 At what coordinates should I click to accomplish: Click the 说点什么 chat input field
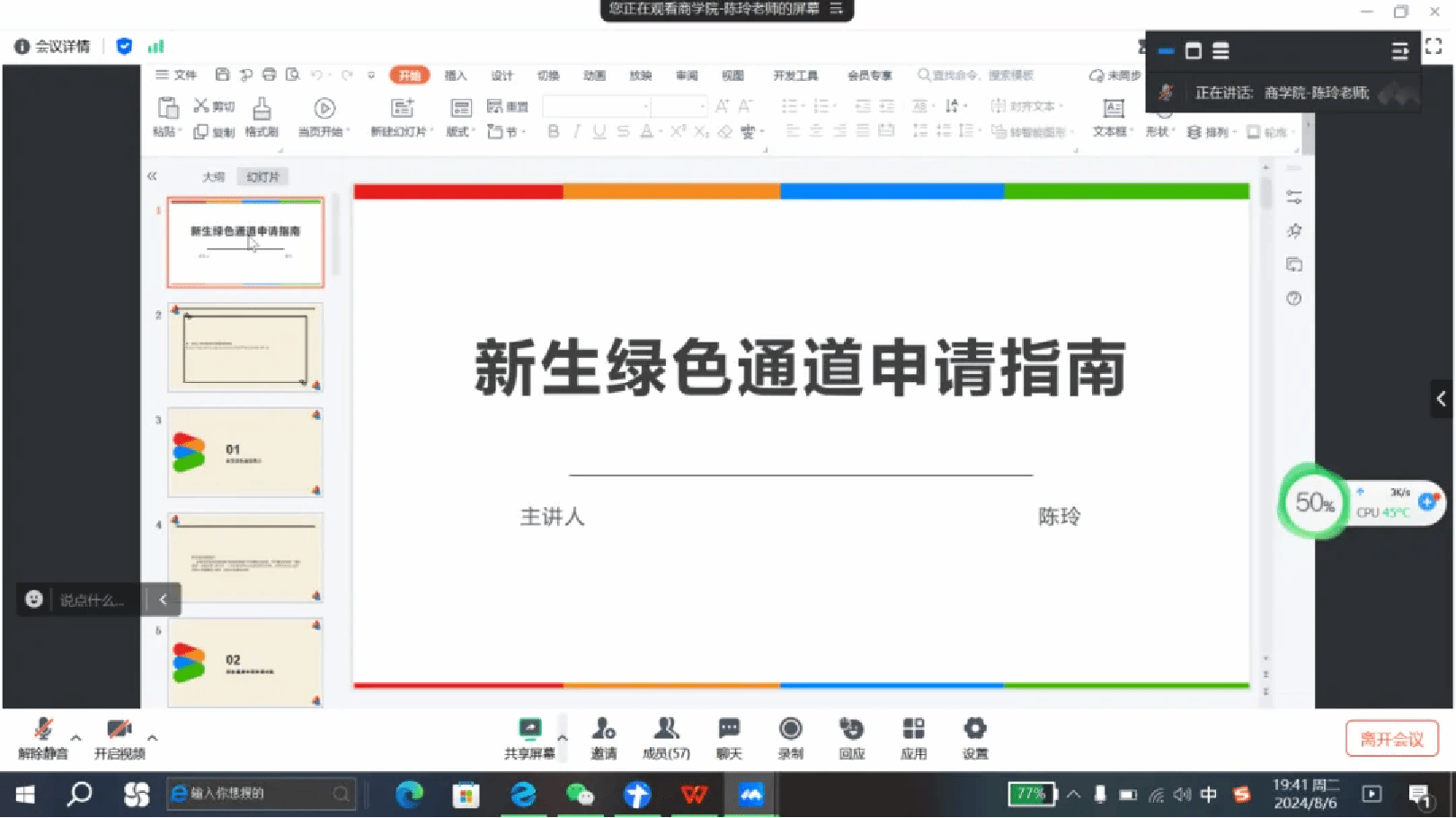point(93,600)
